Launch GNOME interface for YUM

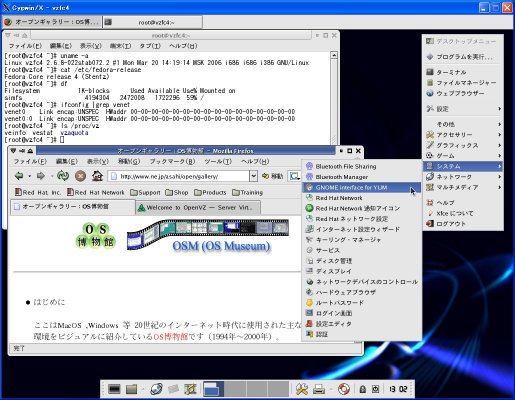(x=361, y=187)
